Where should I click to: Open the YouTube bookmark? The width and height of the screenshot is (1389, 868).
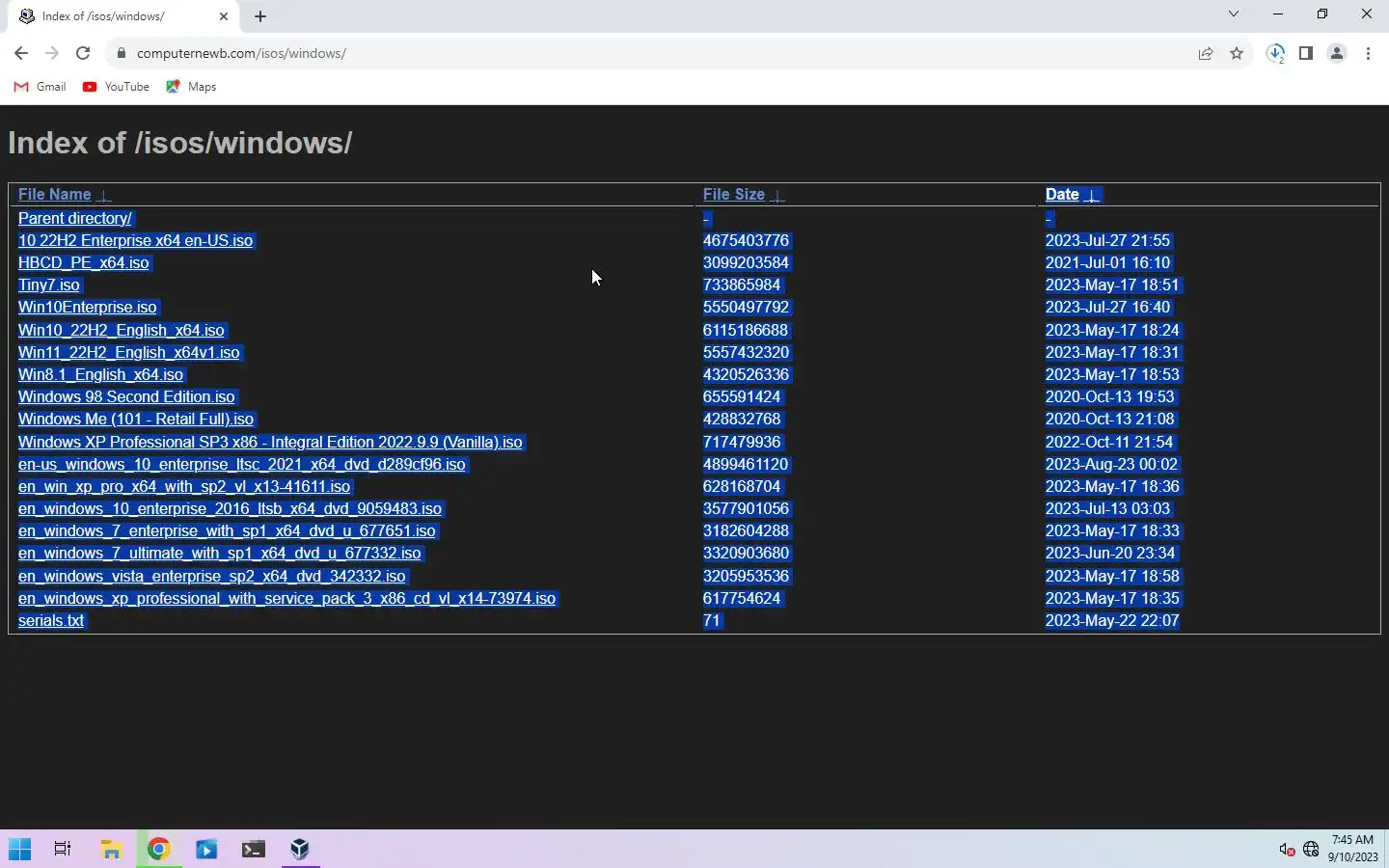[x=116, y=87]
